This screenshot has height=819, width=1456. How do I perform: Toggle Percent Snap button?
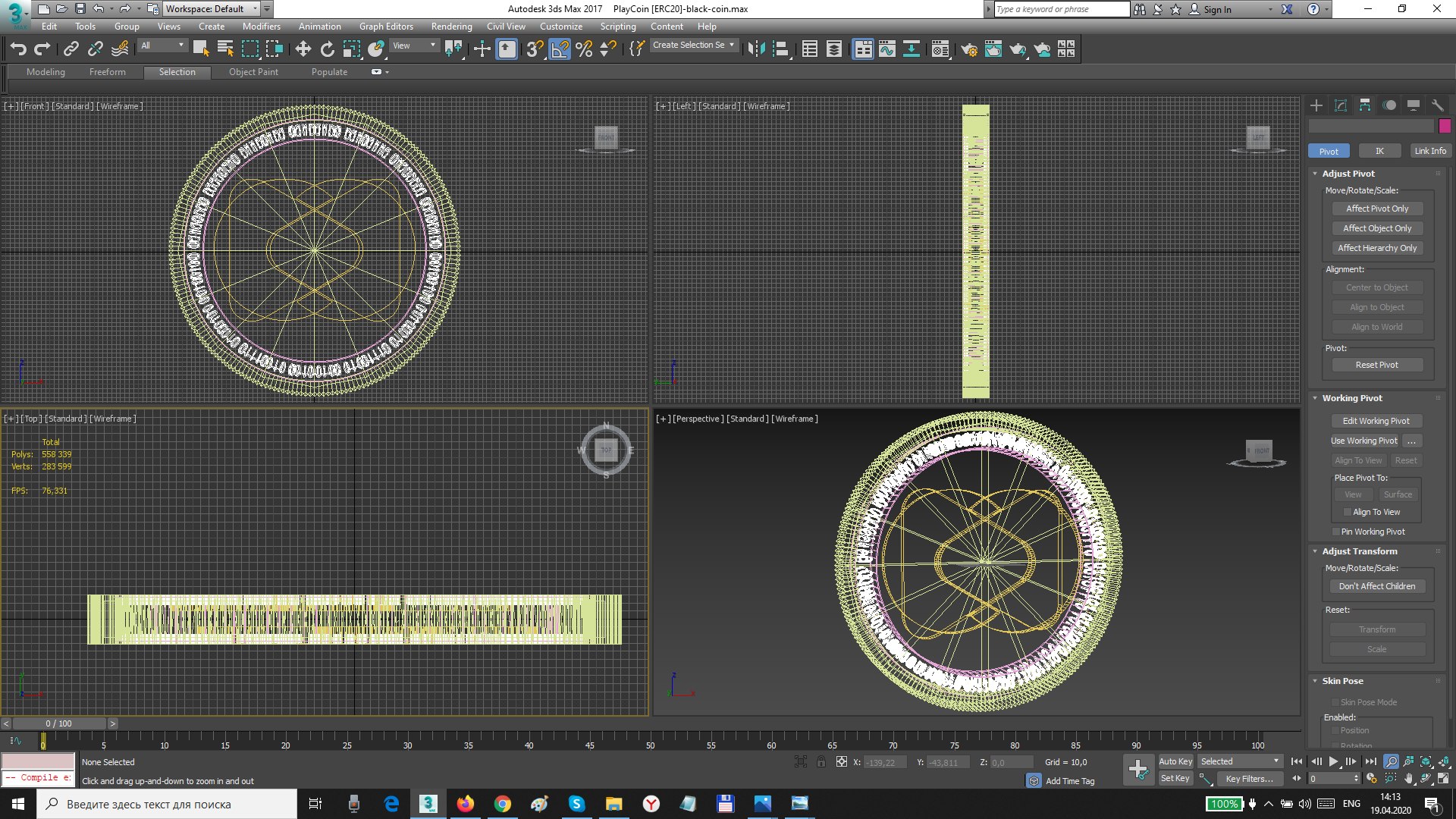click(x=584, y=49)
